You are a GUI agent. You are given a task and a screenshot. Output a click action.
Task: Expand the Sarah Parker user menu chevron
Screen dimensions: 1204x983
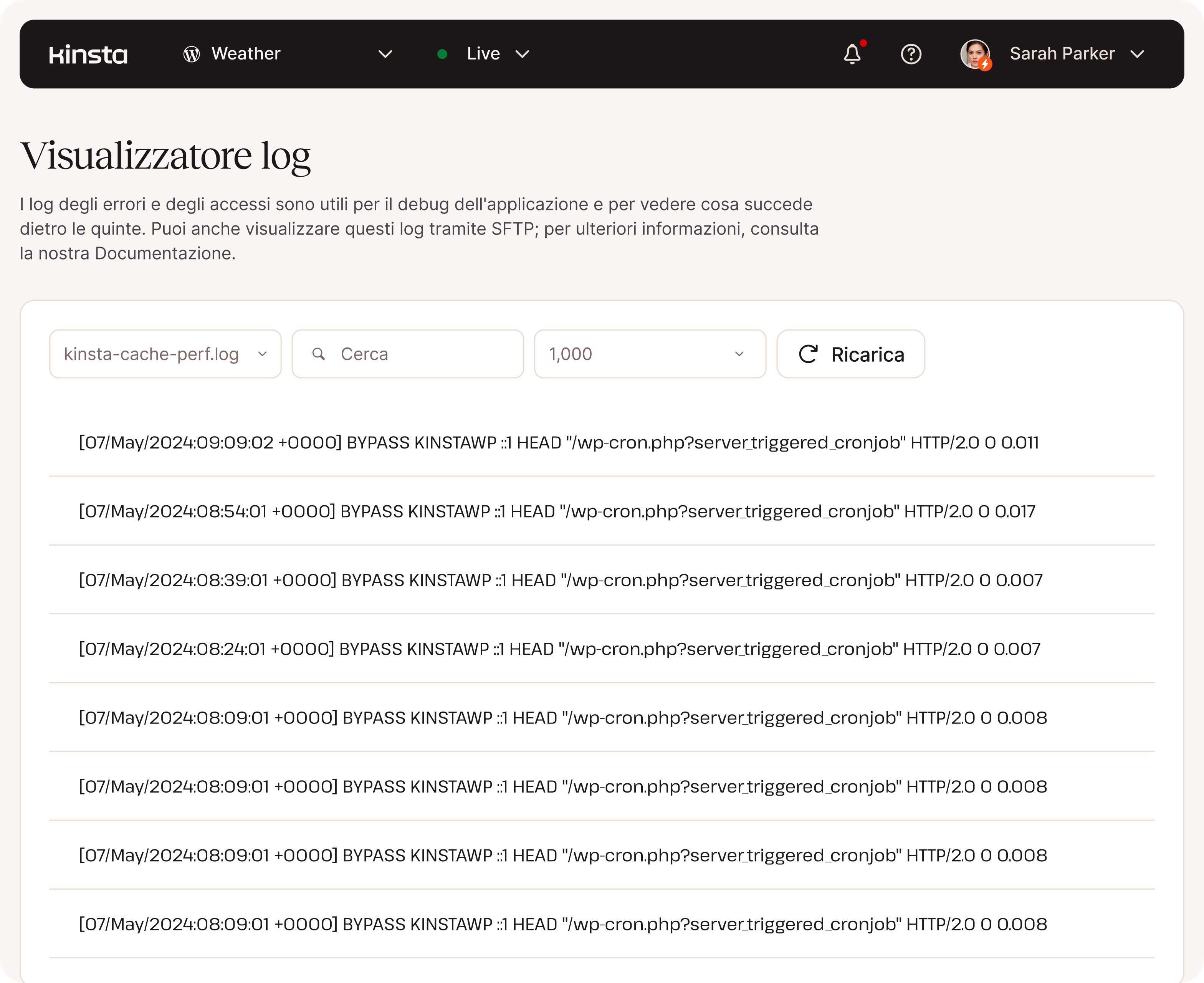[1137, 55]
